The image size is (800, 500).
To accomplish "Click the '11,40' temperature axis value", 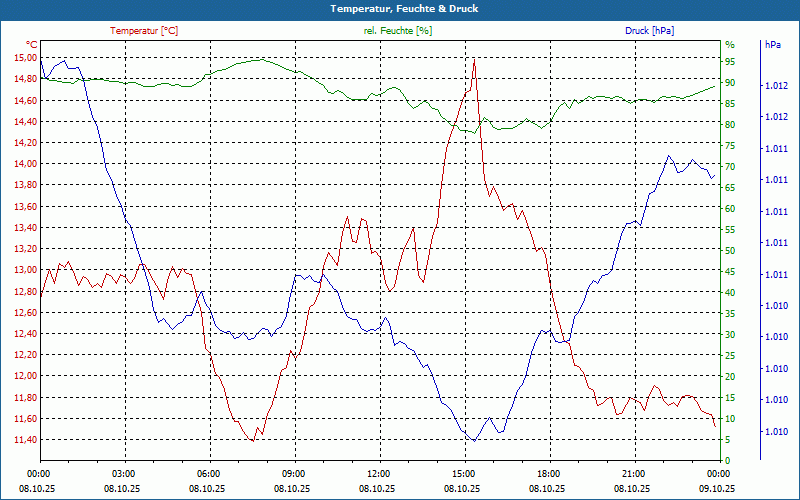I will 26,440.
